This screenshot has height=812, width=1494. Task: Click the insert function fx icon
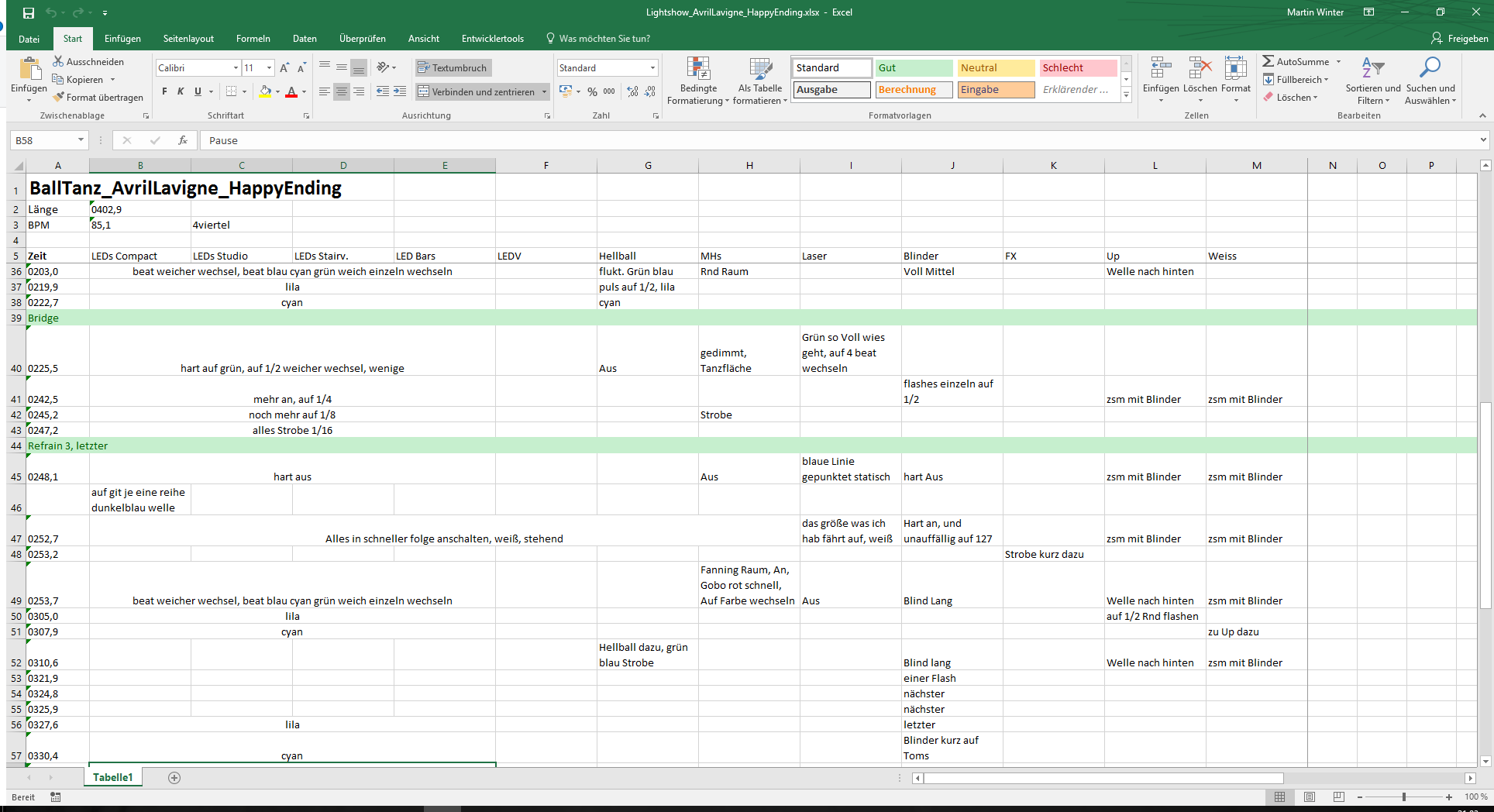click(x=183, y=140)
